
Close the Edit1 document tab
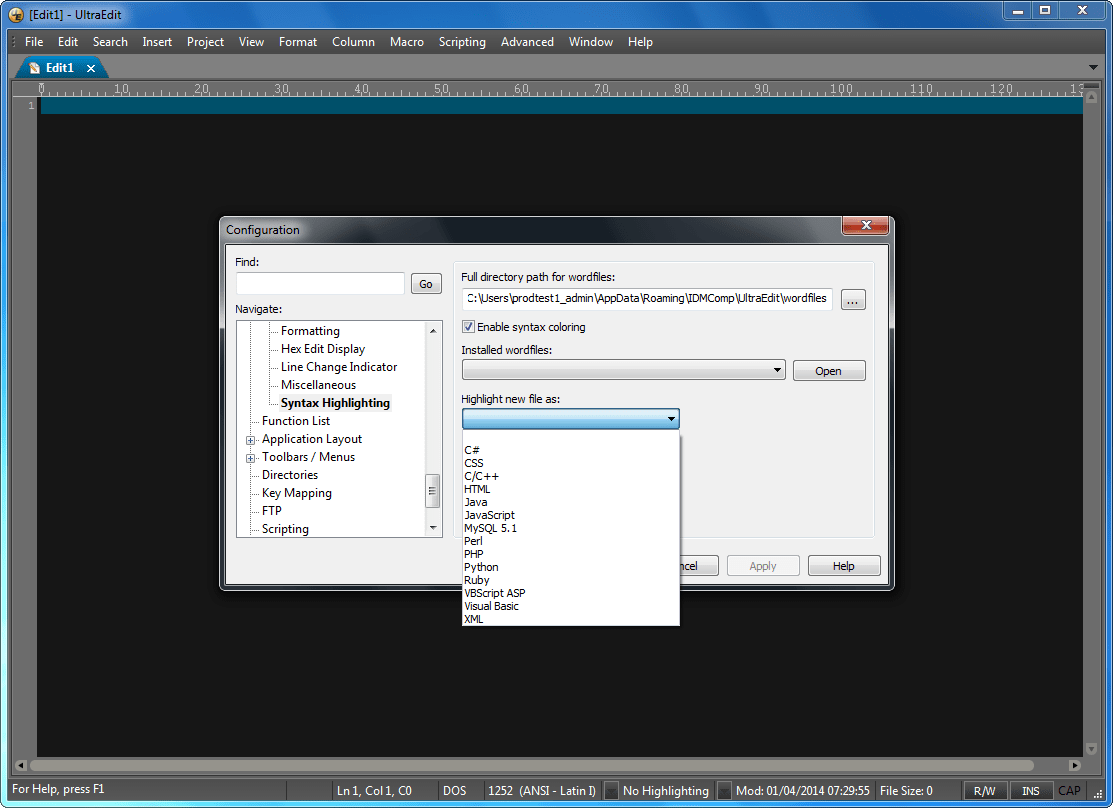[x=91, y=68]
